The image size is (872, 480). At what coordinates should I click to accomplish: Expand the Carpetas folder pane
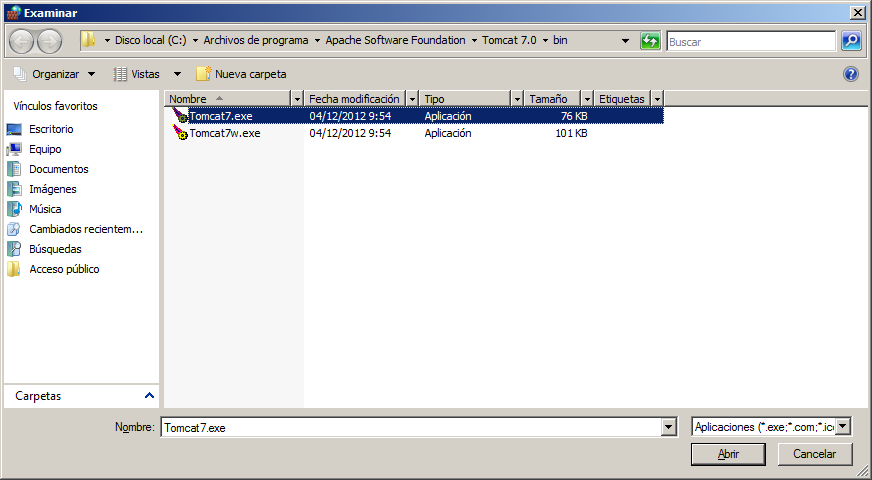[150, 396]
